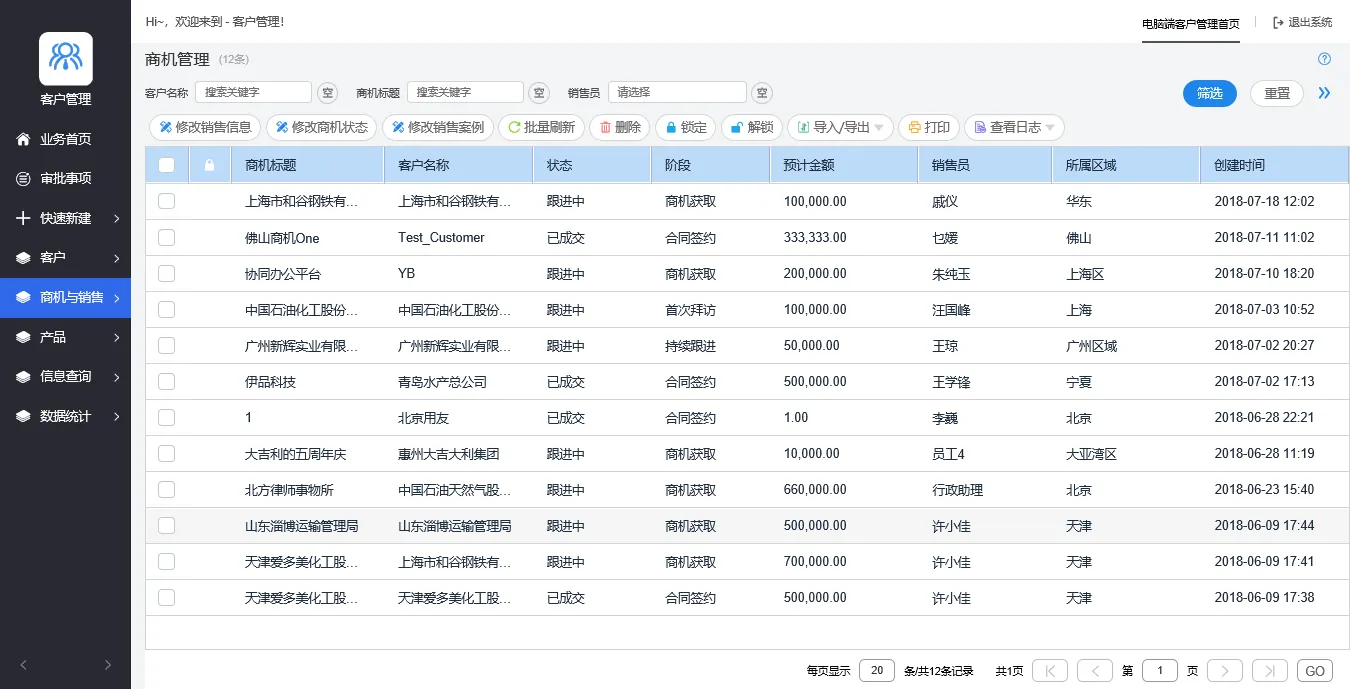This screenshot has width=1350, height=689.
Task: Check the 广州新辉实业 row checkbox
Action: [166, 345]
